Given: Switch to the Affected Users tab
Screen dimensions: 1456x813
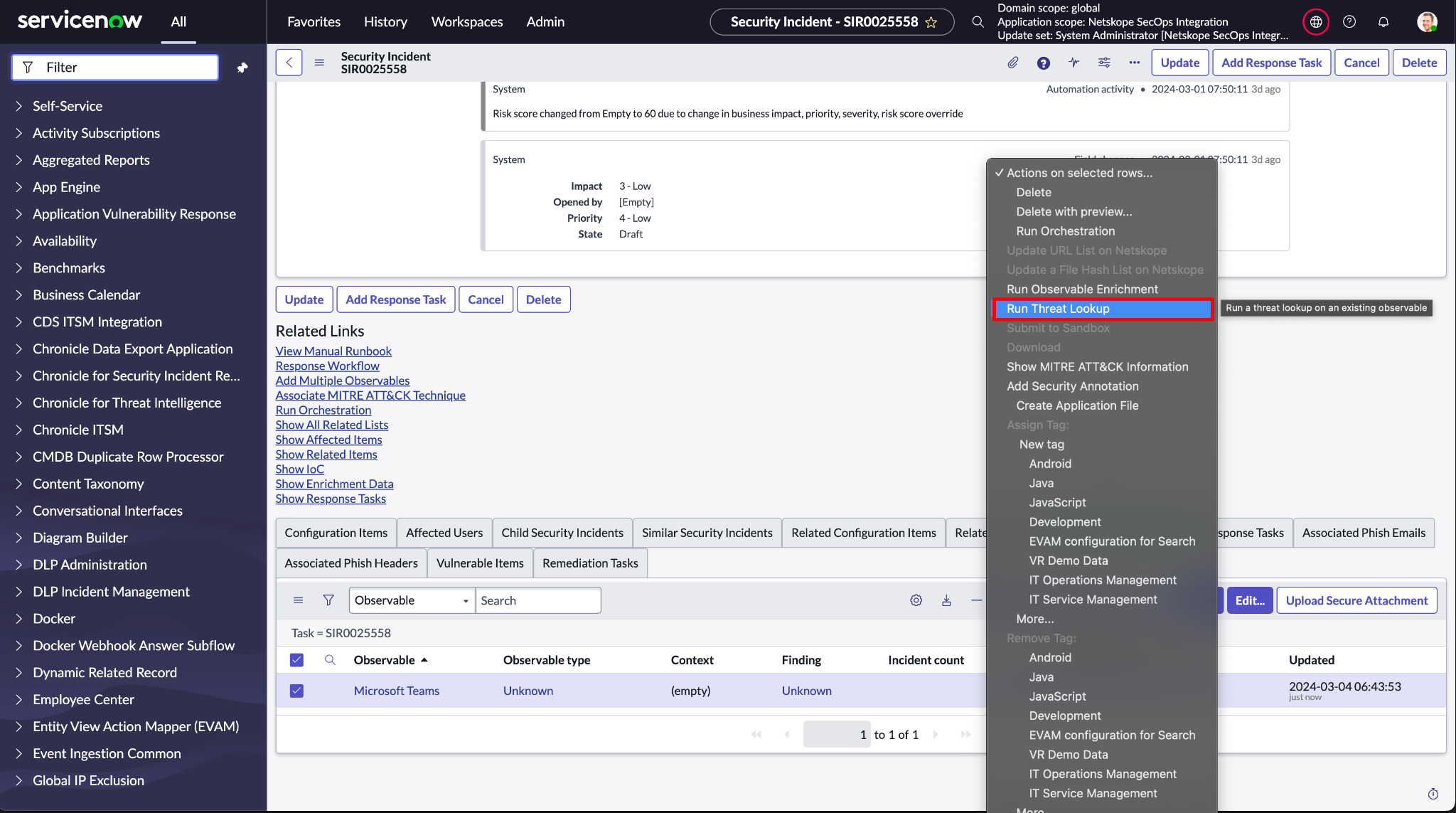Looking at the screenshot, I should pyautogui.click(x=444, y=533).
